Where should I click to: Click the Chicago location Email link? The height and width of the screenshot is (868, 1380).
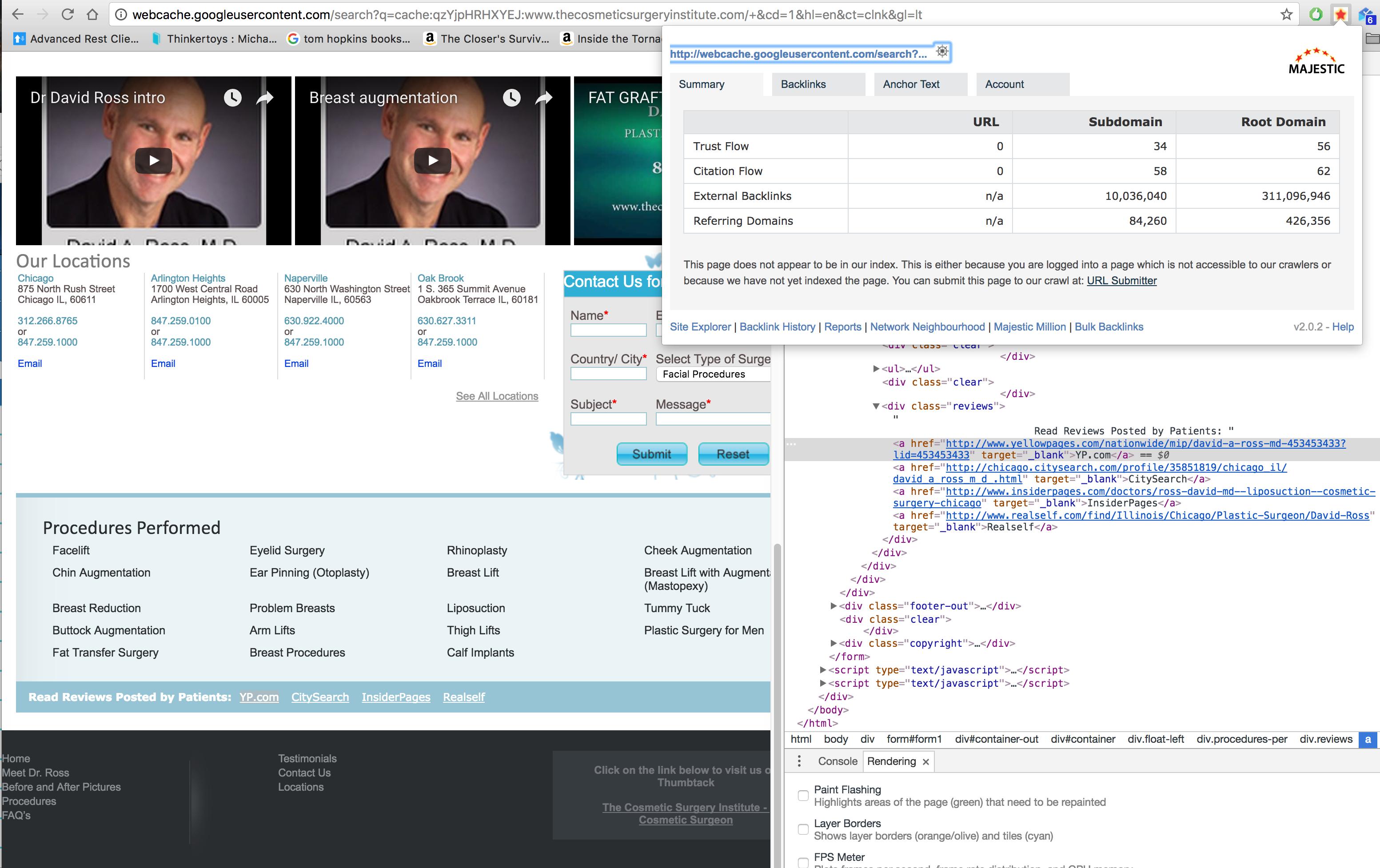[30, 363]
